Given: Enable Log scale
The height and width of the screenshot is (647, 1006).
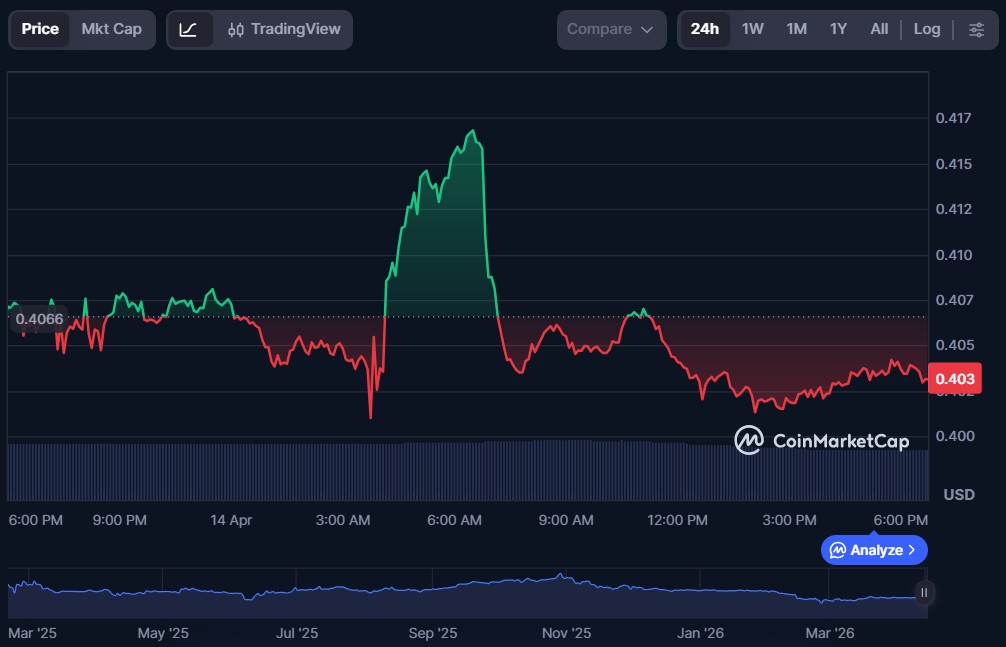Looking at the screenshot, I should 927,29.
